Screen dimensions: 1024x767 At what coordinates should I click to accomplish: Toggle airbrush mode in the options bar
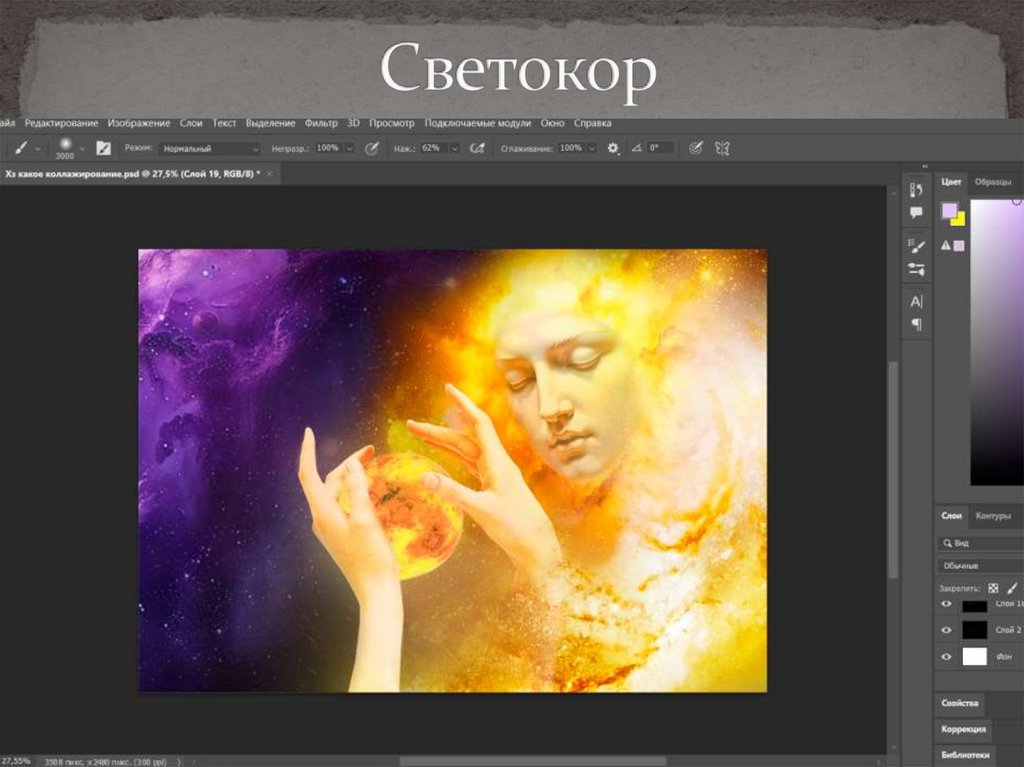(x=477, y=147)
